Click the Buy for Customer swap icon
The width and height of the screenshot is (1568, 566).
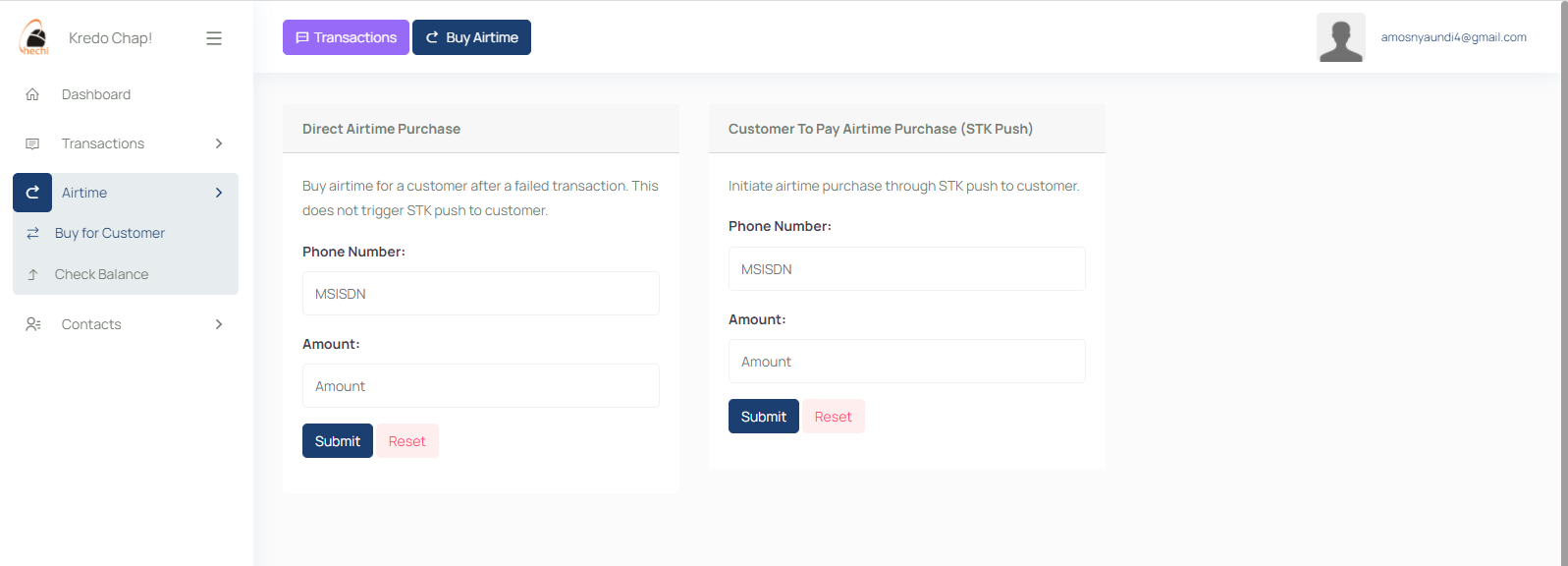click(32, 233)
